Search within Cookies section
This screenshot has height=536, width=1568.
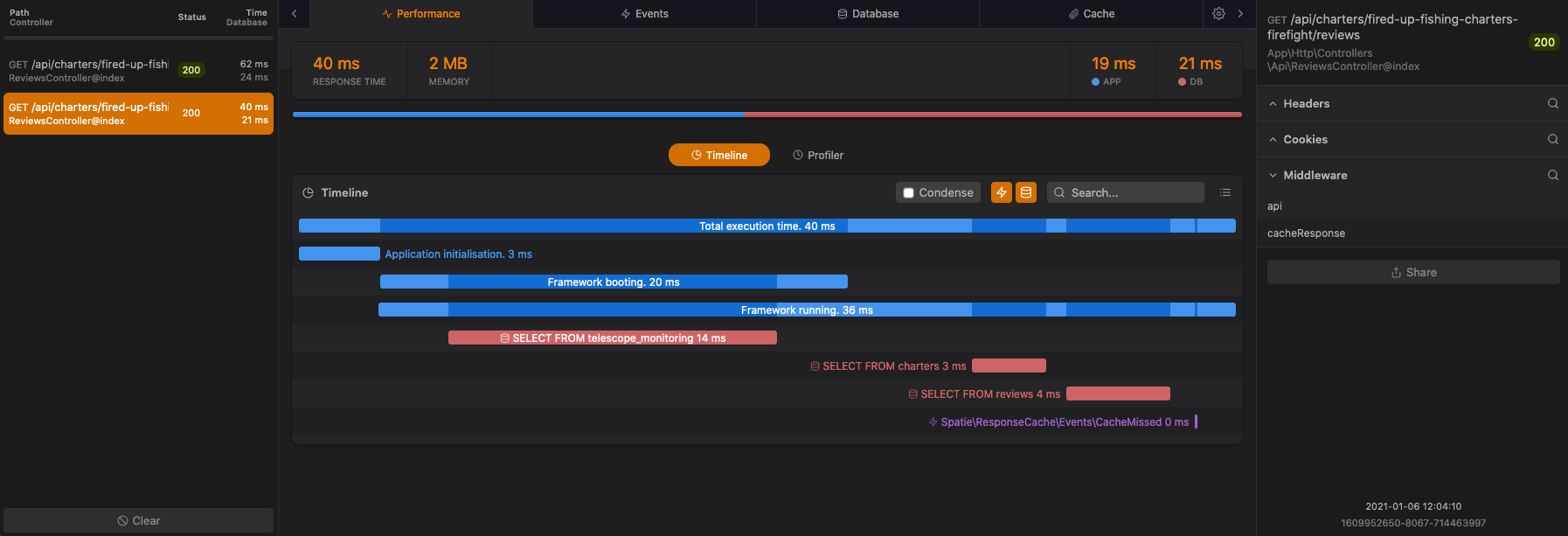tap(1553, 139)
